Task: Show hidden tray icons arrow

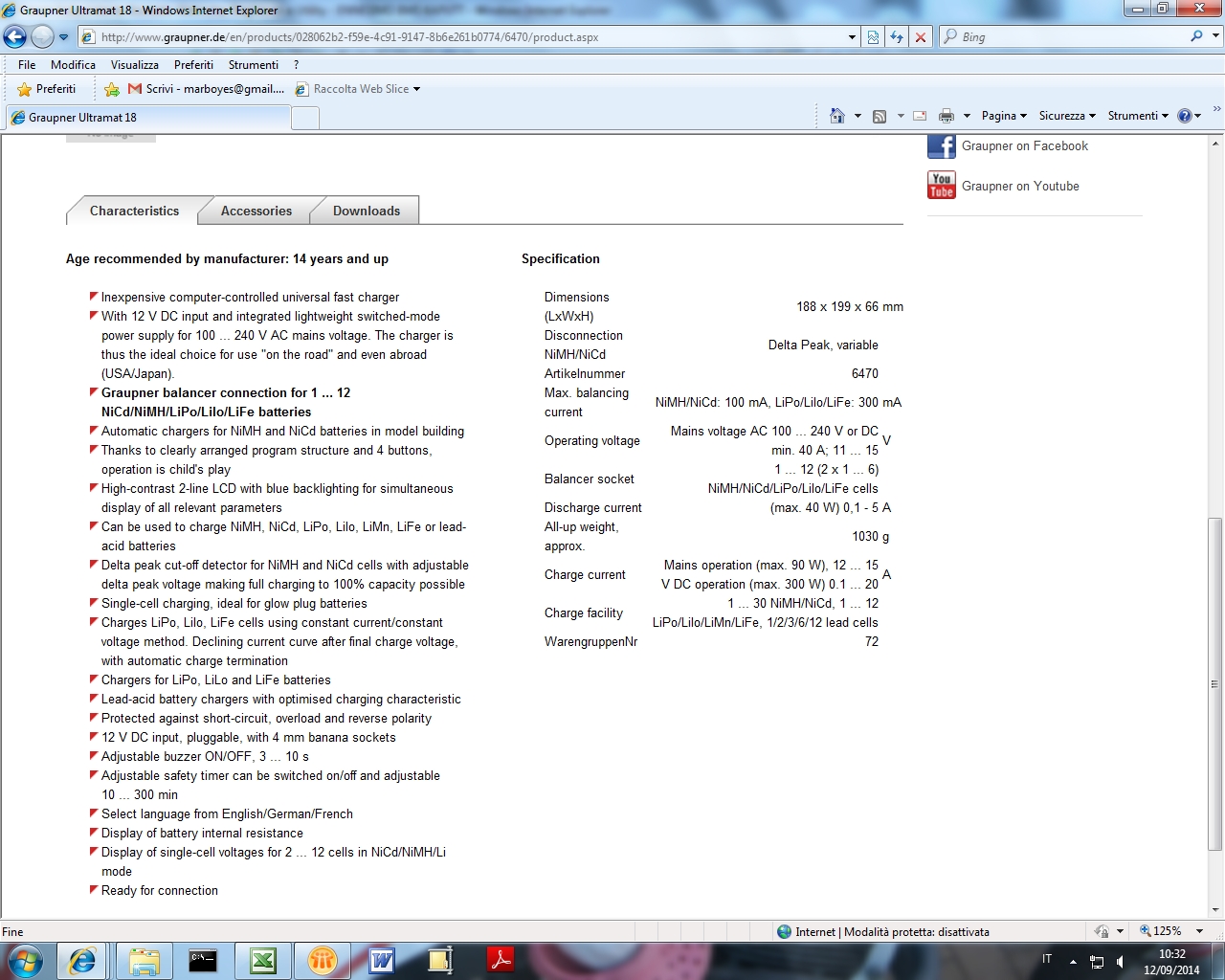Action: (1073, 961)
